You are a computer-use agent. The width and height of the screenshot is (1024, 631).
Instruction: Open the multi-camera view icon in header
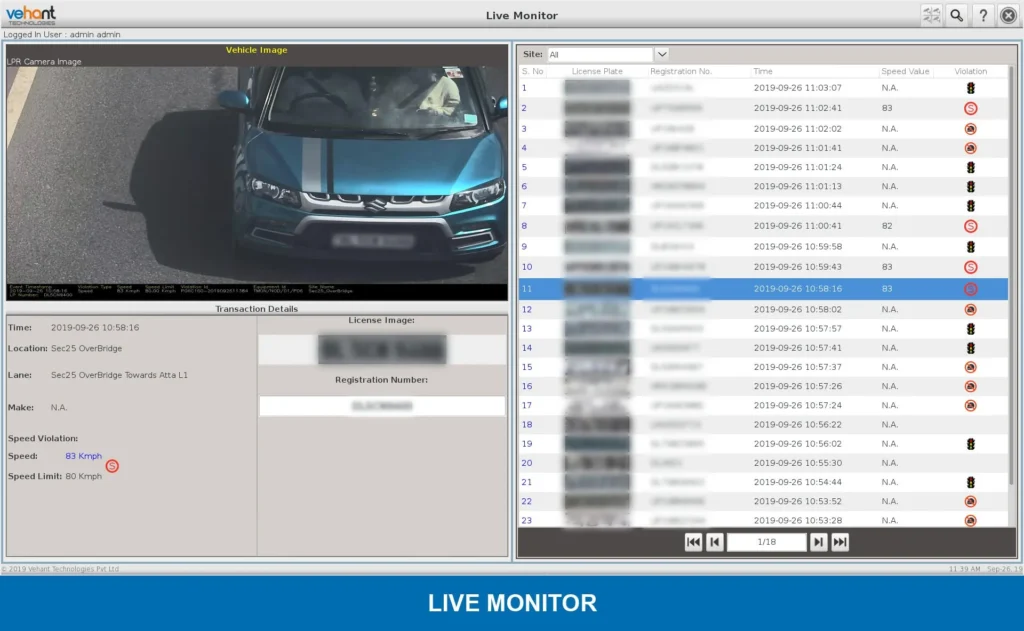click(931, 15)
